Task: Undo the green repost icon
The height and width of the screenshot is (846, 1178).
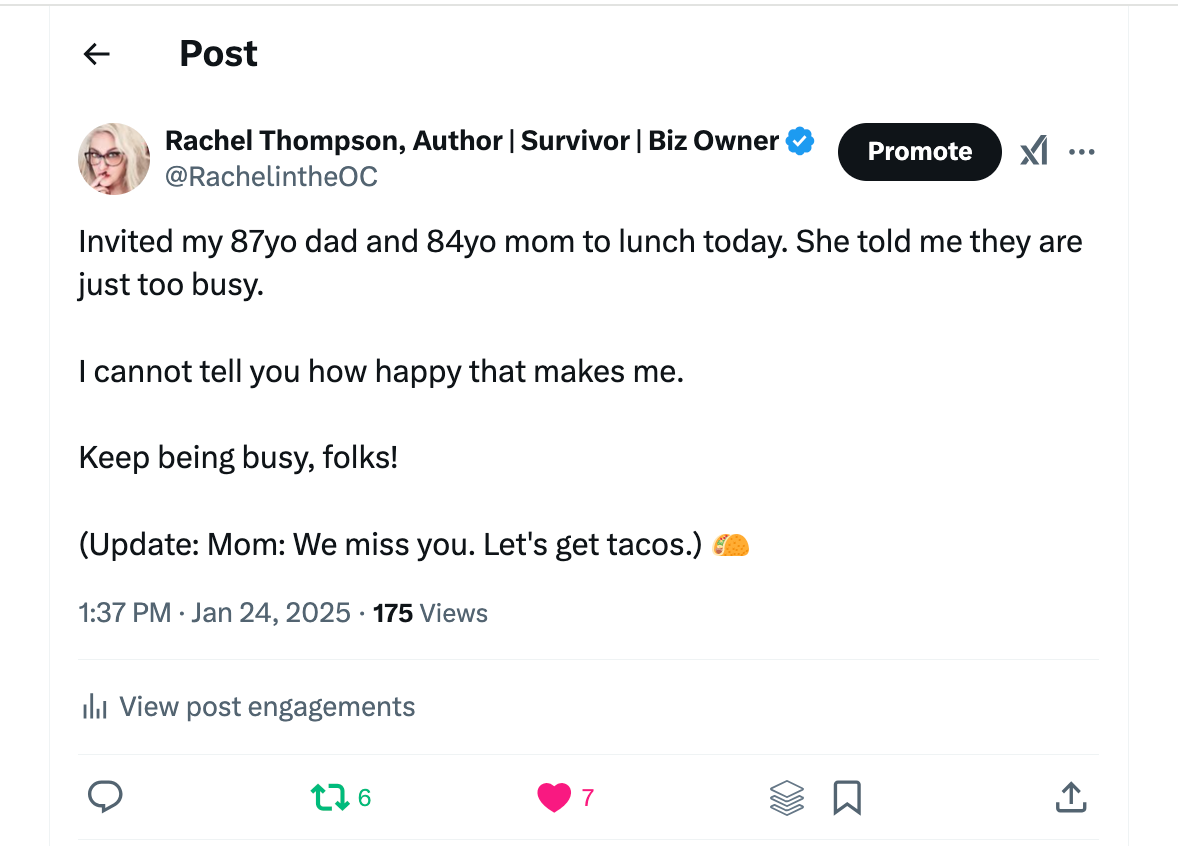Action: tap(330, 797)
